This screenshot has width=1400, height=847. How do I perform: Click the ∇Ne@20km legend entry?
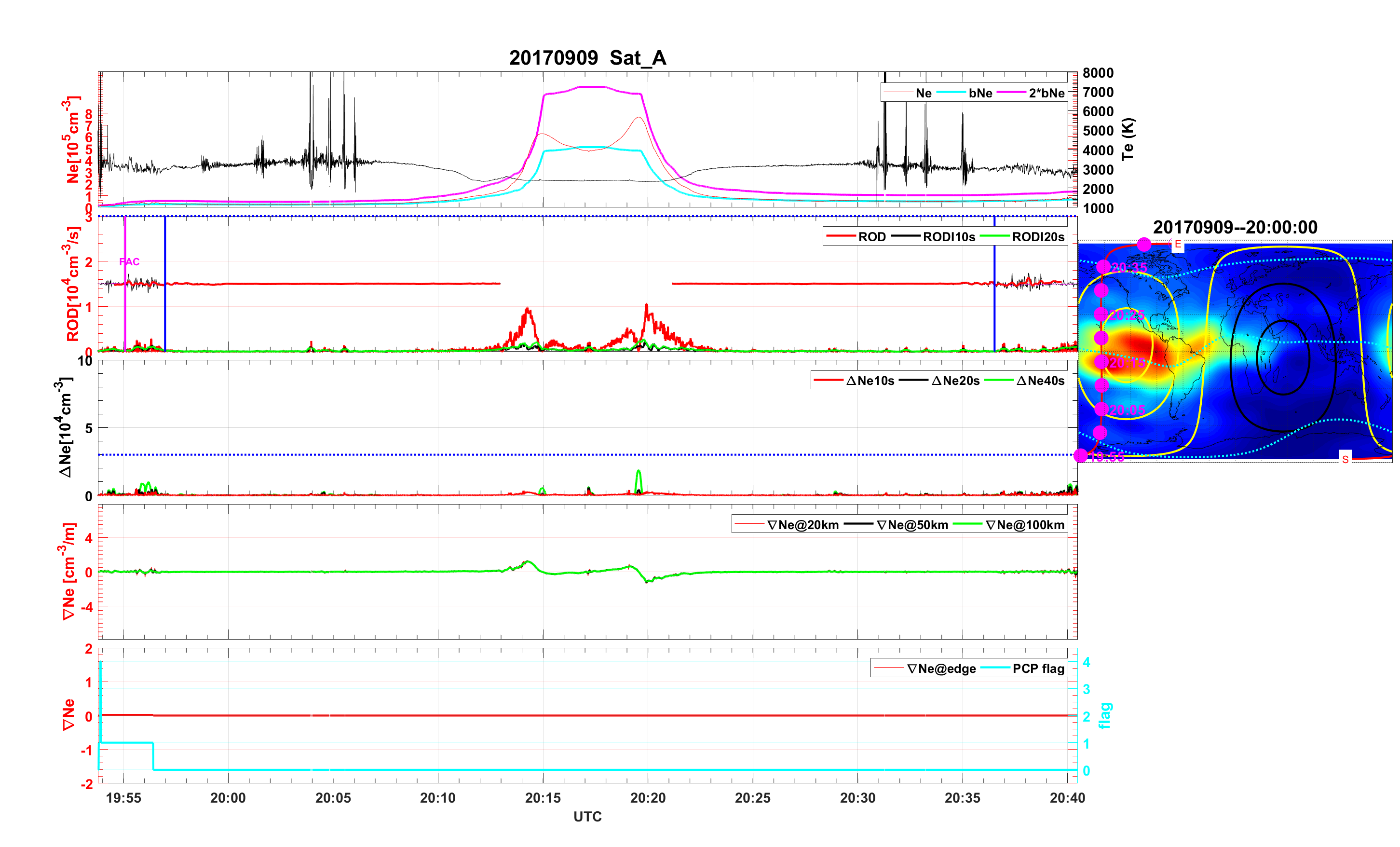click(802, 525)
